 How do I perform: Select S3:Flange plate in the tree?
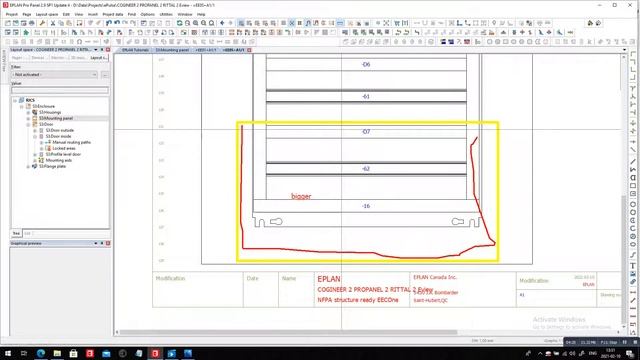pos(52,167)
